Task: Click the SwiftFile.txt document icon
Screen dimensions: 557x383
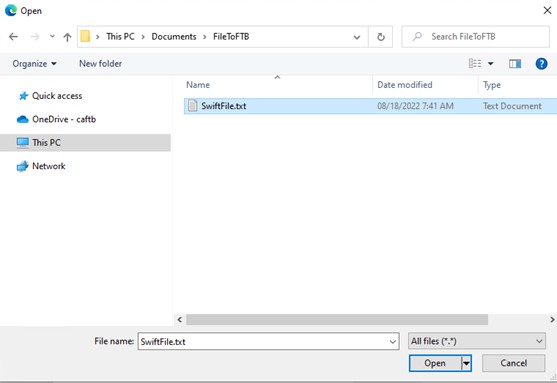Action: [193, 106]
